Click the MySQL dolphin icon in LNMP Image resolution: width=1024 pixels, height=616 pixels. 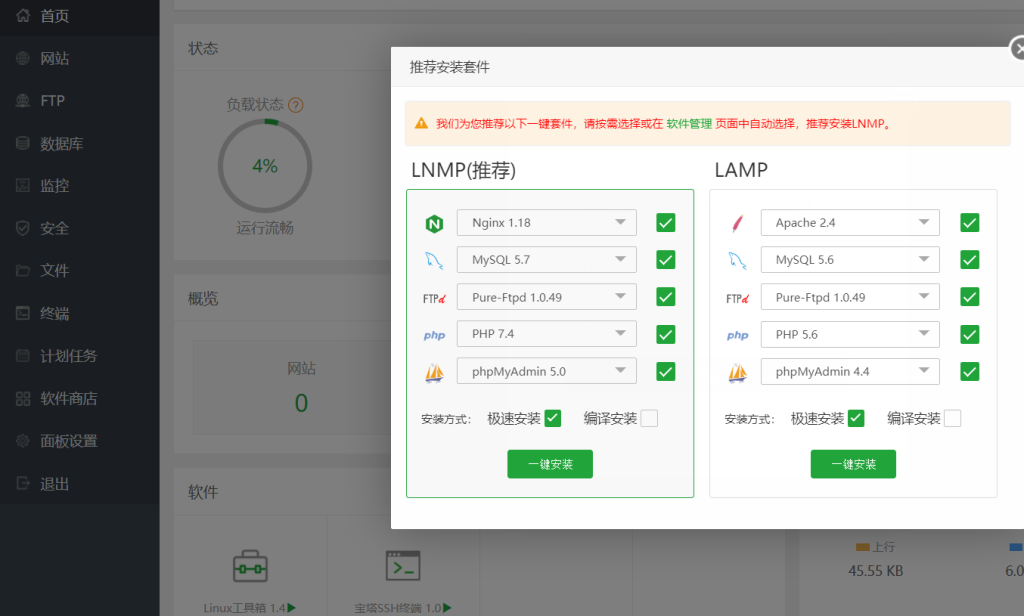[x=434, y=261]
